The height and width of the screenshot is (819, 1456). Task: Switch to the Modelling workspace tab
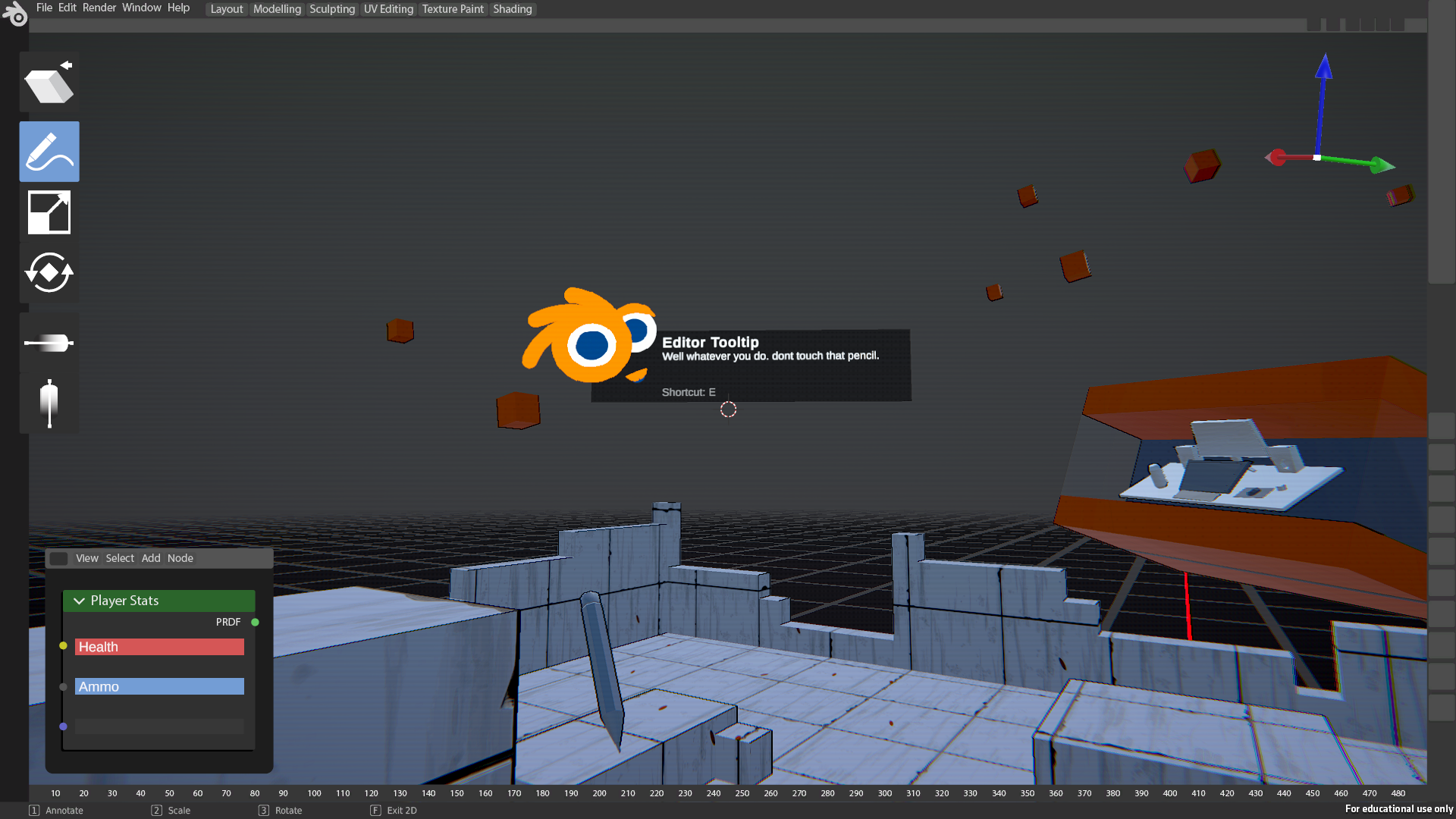(277, 9)
